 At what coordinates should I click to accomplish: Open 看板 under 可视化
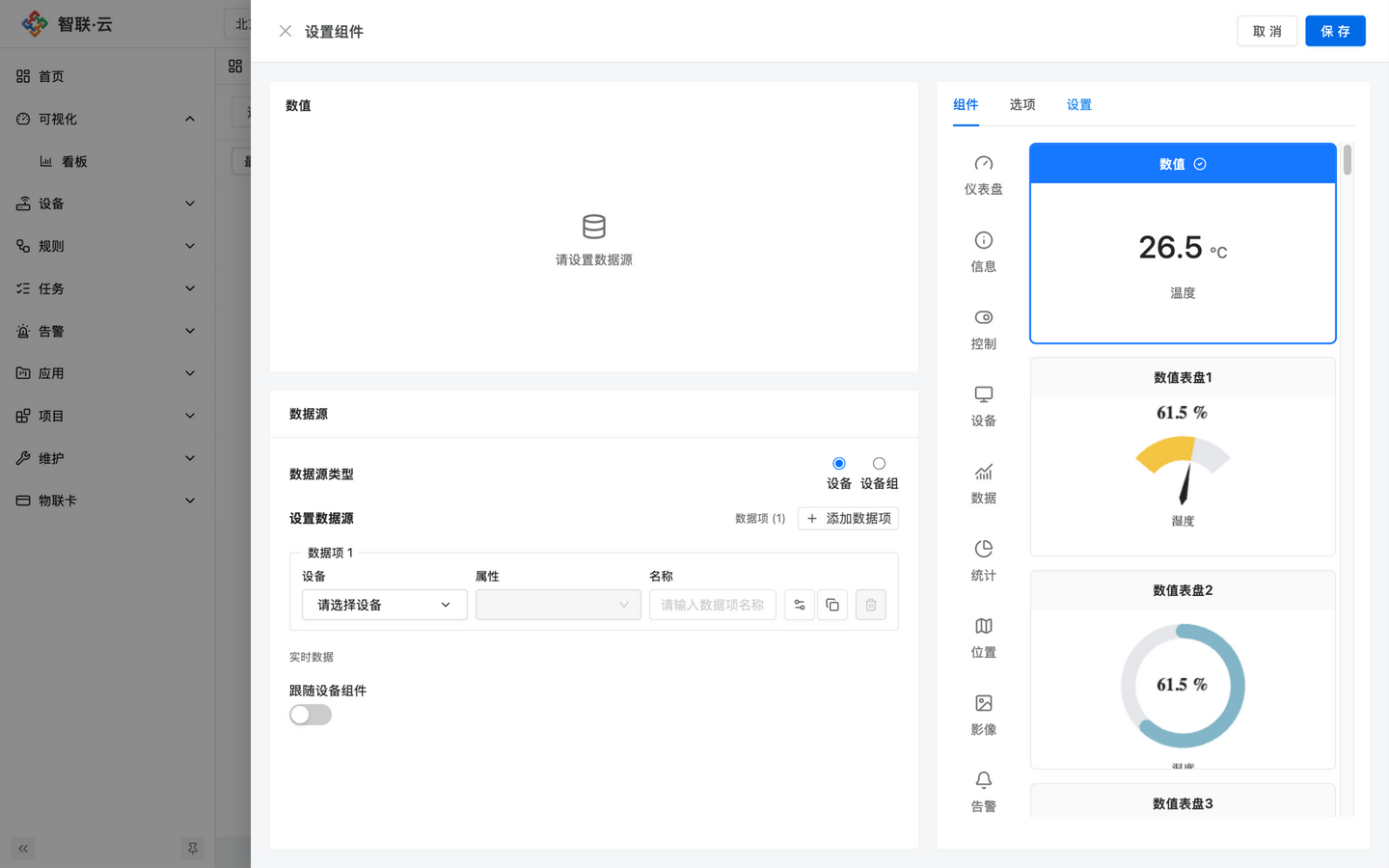[107, 161]
